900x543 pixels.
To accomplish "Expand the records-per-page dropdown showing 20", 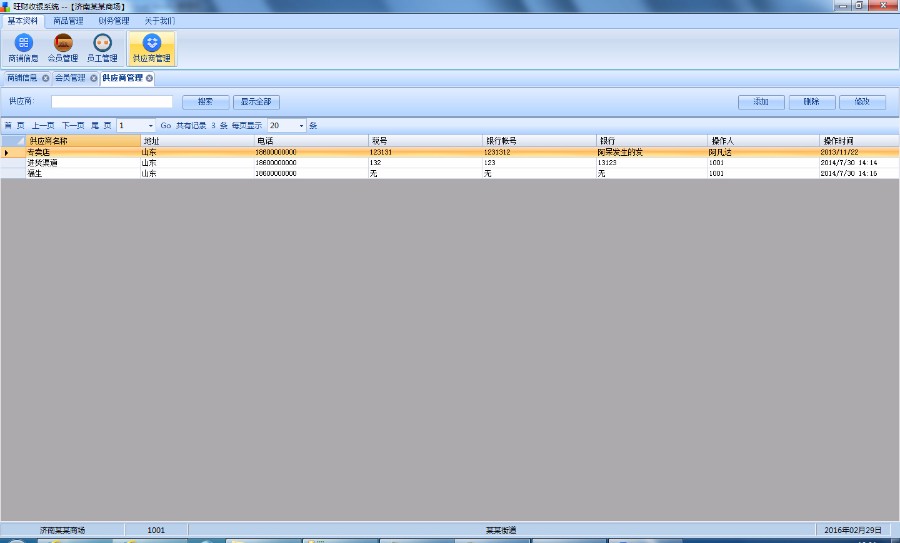I will 301,126.
